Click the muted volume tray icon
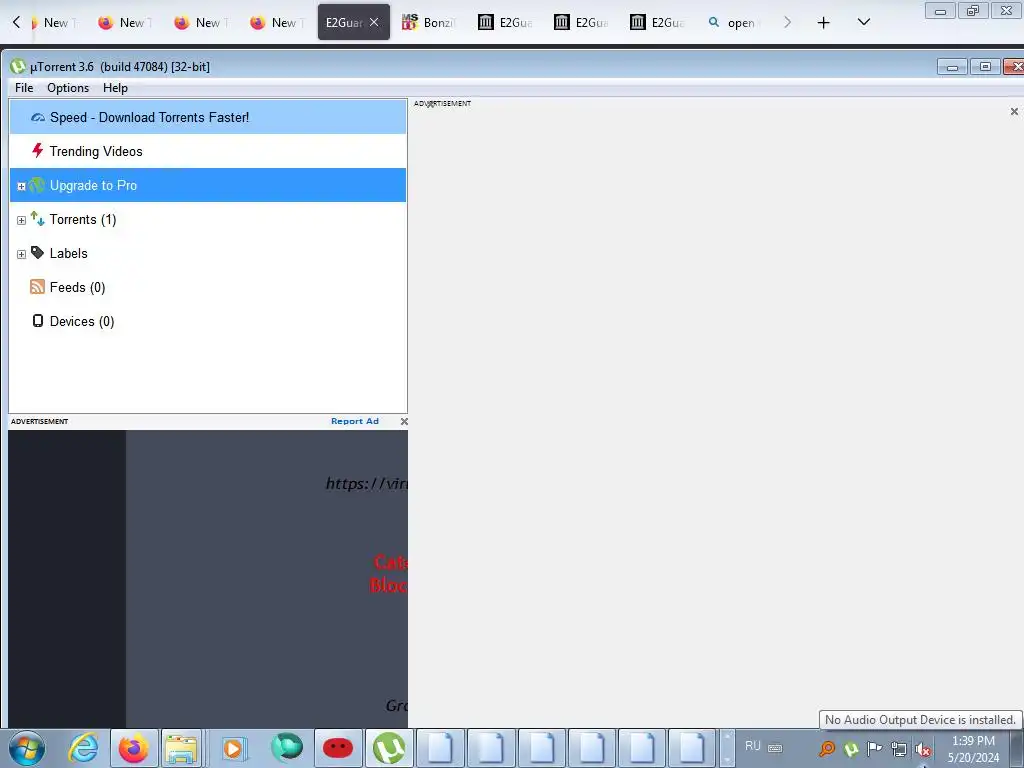1024x768 pixels. click(923, 749)
